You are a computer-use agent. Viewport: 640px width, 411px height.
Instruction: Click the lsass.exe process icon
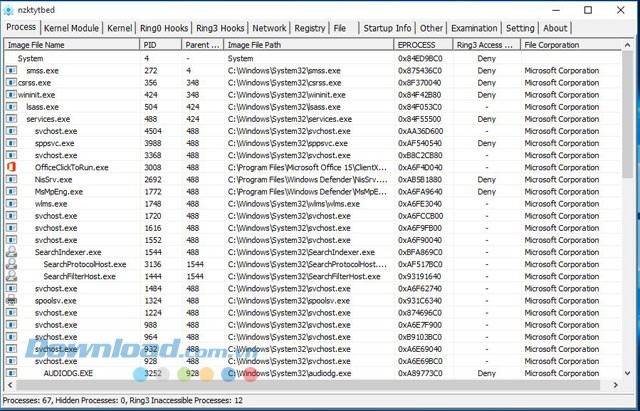tap(11, 107)
